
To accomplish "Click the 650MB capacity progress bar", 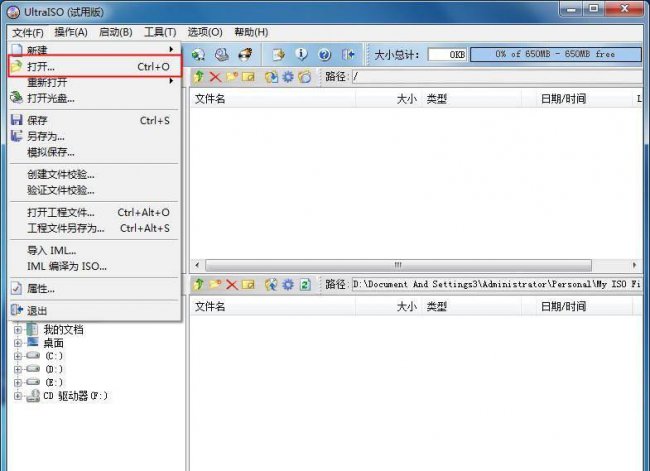I will coord(556,54).
